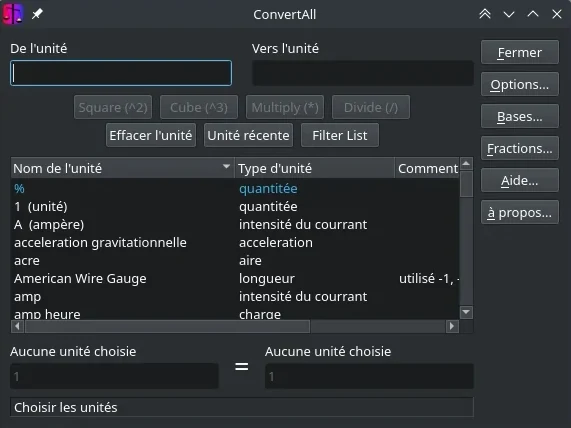Click longueur type cell
The height and width of the screenshot is (428, 571).
[x=267, y=279]
